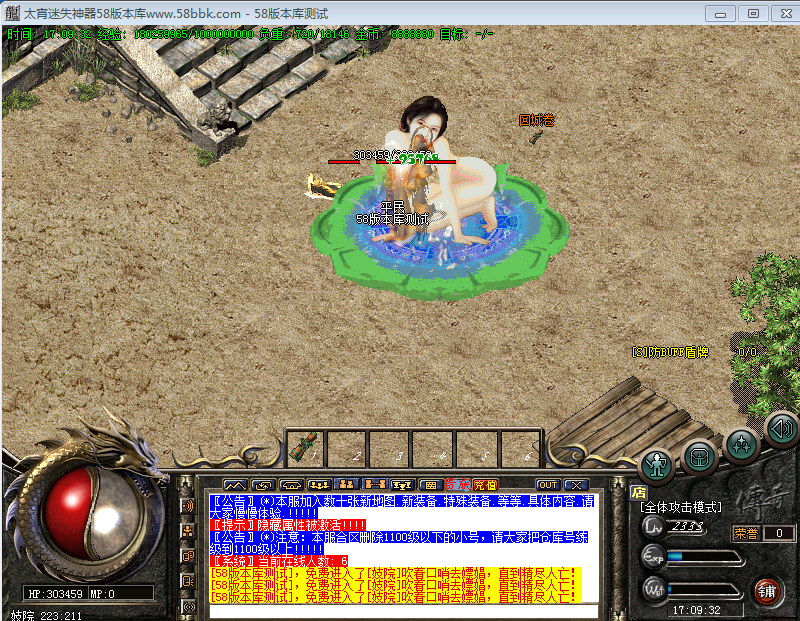The height and width of the screenshot is (621, 800).
Task: Click the three-figures group toolbar icon
Action: click(x=319, y=485)
